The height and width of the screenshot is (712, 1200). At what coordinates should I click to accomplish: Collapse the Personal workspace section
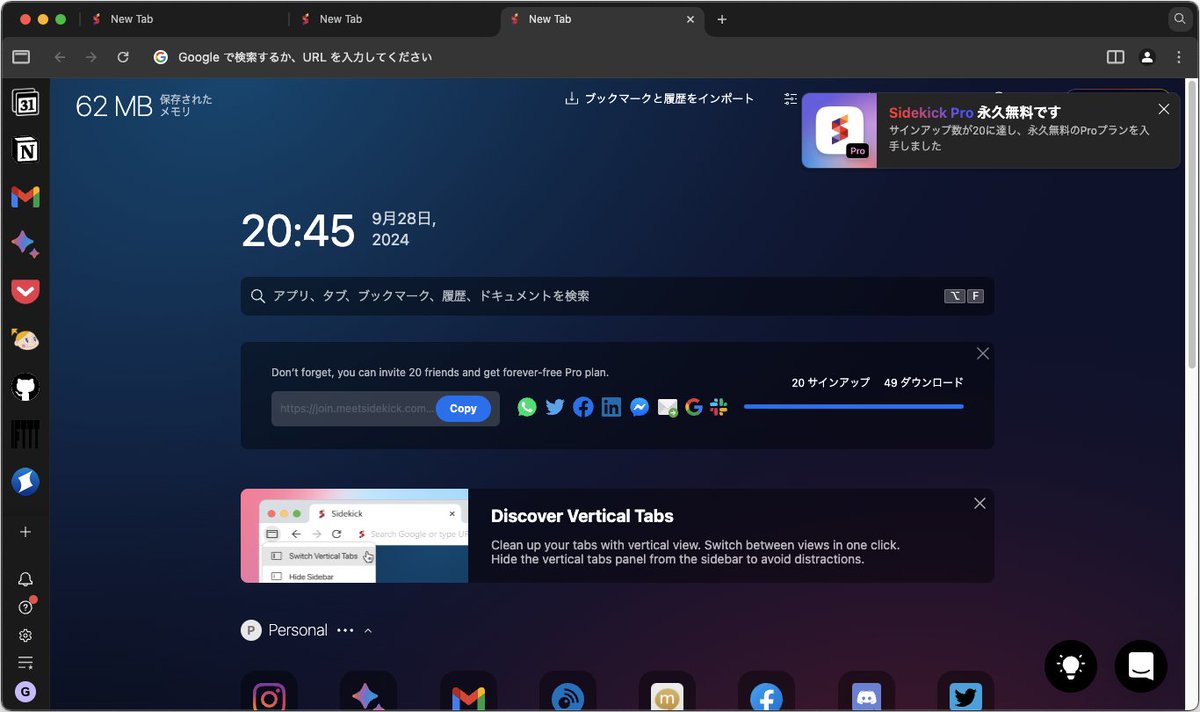pyautogui.click(x=368, y=630)
